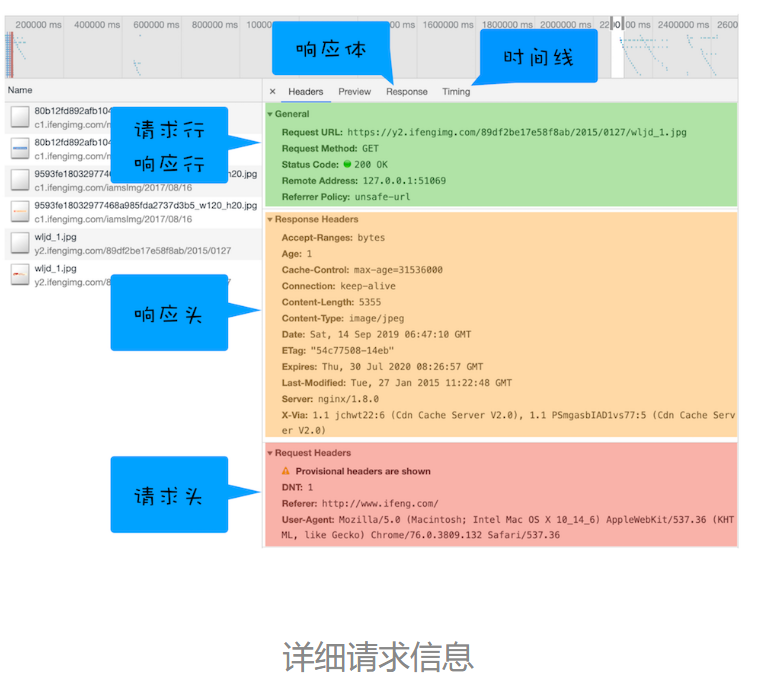The height and width of the screenshot is (682, 781).
Task: Click the Request Method GET value
Action: (370, 148)
